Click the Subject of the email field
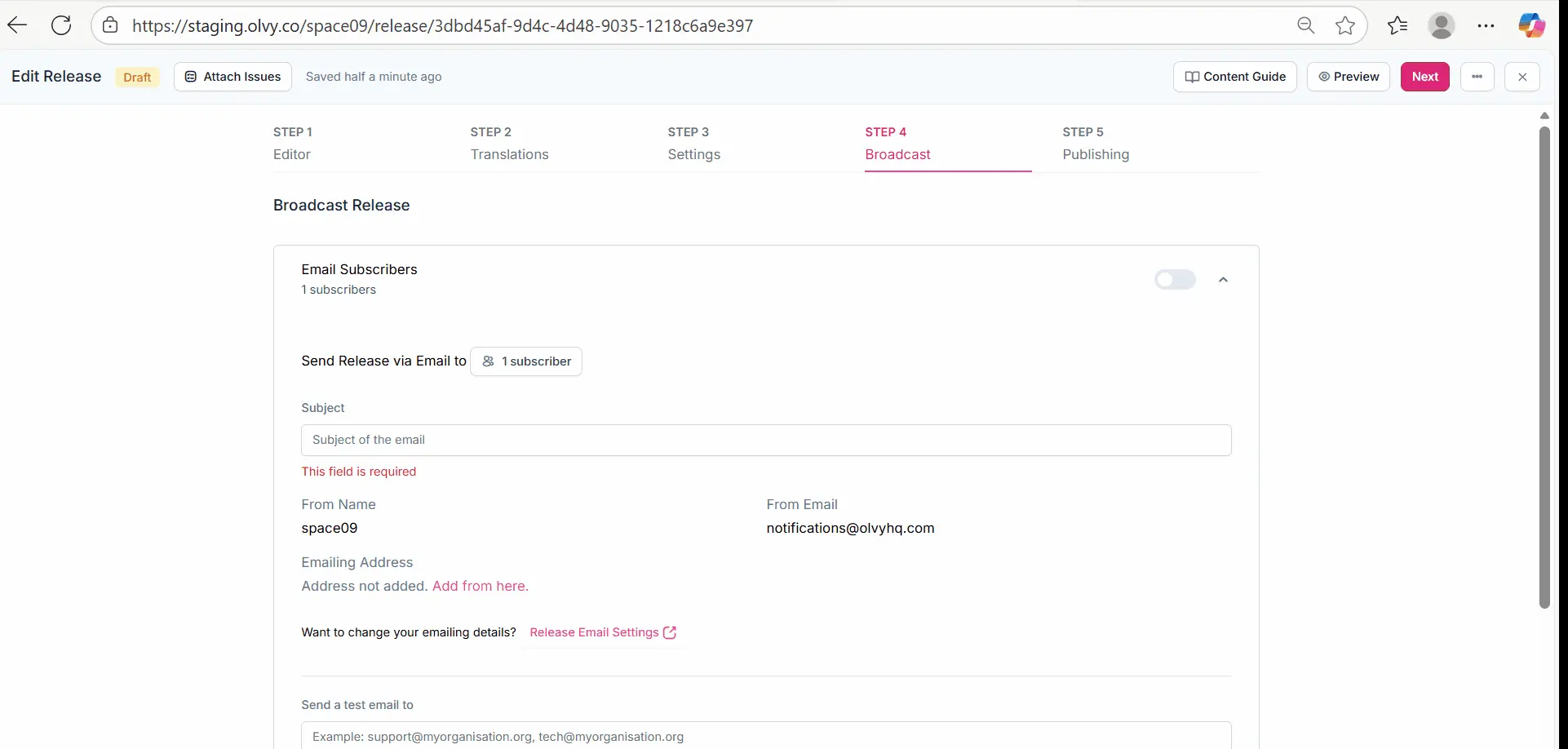The width and height of the screenshot is (1568, 749). pos(765,440)
